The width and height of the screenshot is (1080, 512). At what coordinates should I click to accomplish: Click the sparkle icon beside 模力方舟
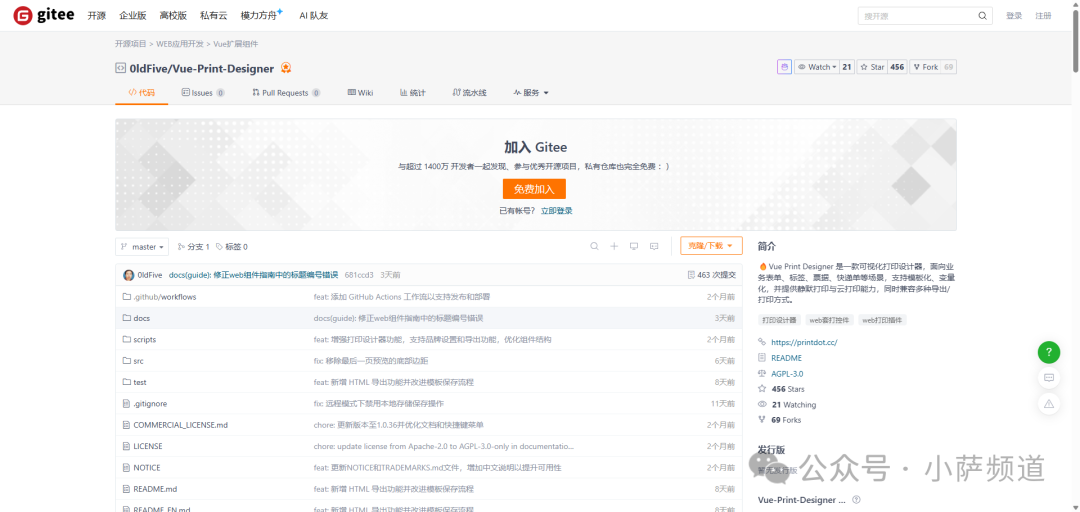click(280, 11)
